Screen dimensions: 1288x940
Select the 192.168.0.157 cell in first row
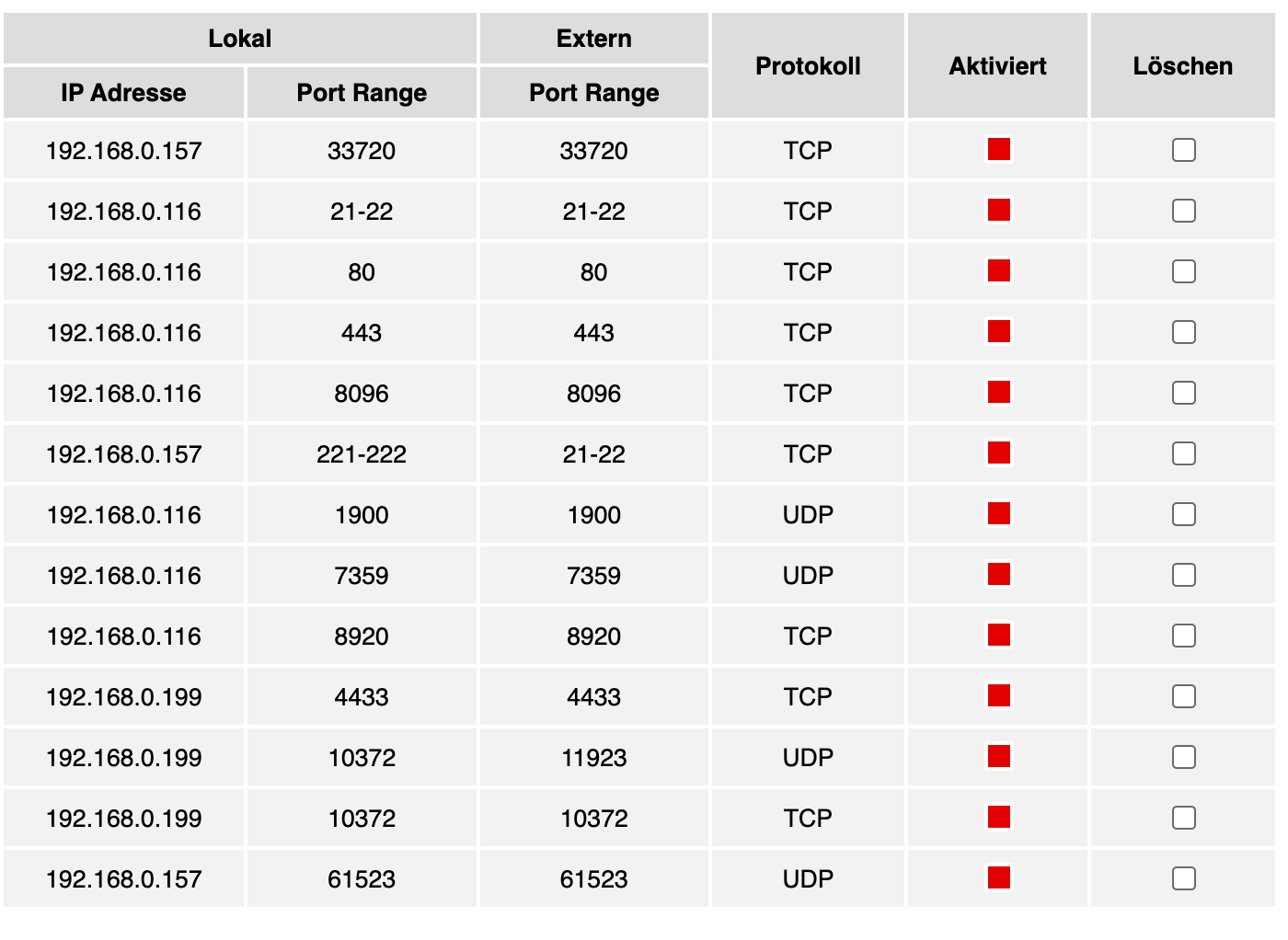tap(123, 150)
